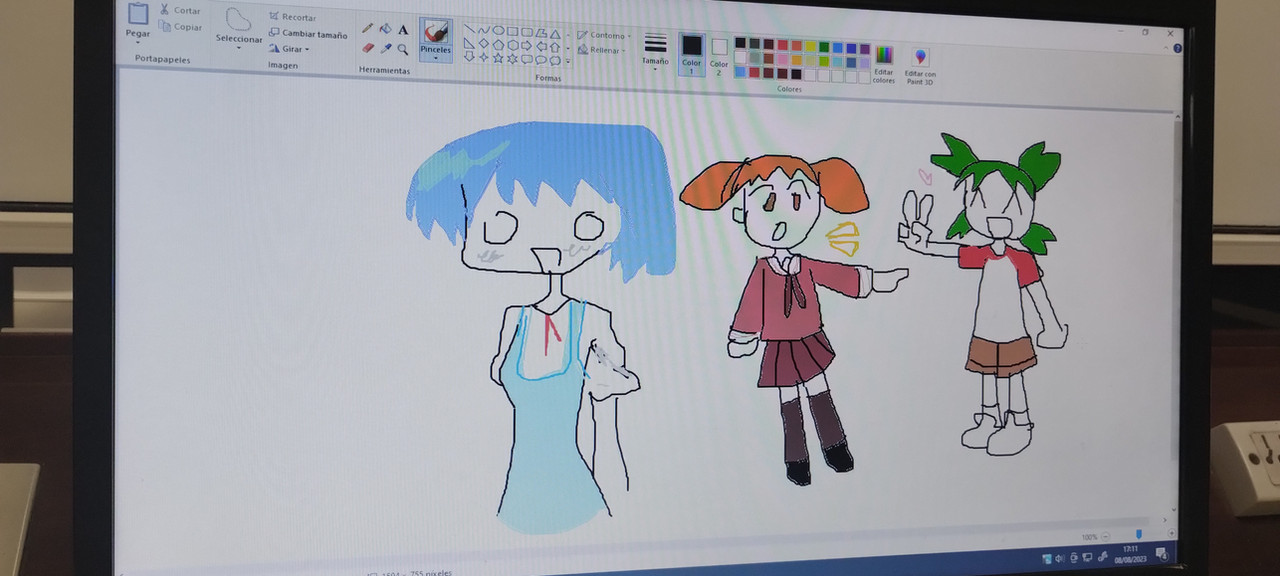Screen dimensions: 1280x576
Task: Select the Color picker eyedropper tool
Action: click(x=386, y=48)
